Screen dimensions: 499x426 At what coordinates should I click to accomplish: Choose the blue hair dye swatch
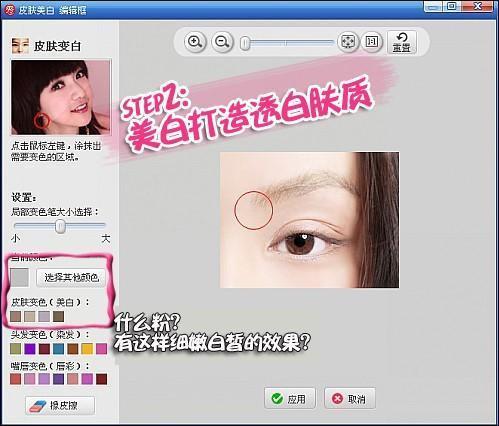click(58, 349)
